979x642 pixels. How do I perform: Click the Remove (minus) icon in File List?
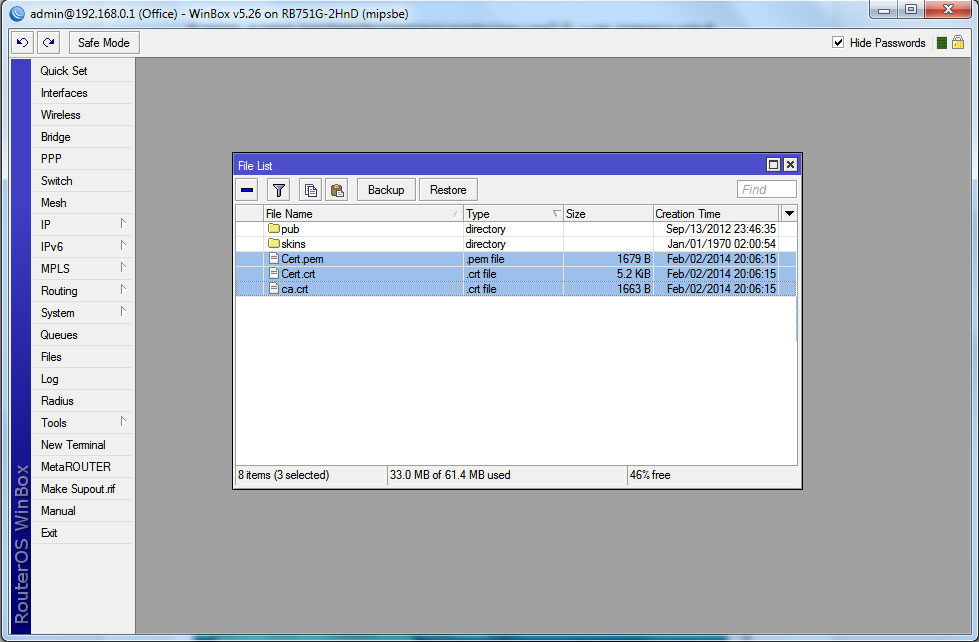248,190
